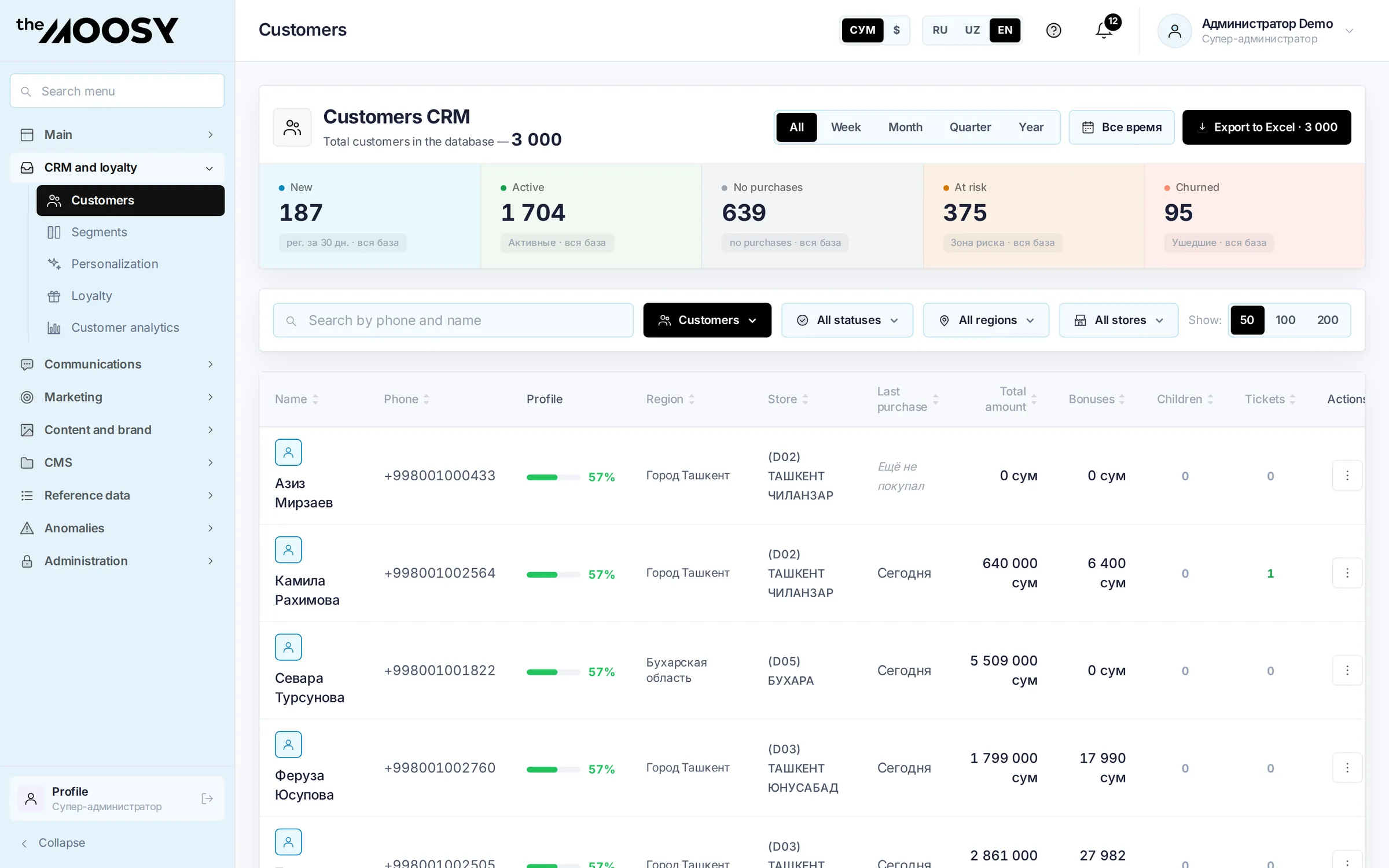
Task: Show 100 rows per page
Action: 1285,320
